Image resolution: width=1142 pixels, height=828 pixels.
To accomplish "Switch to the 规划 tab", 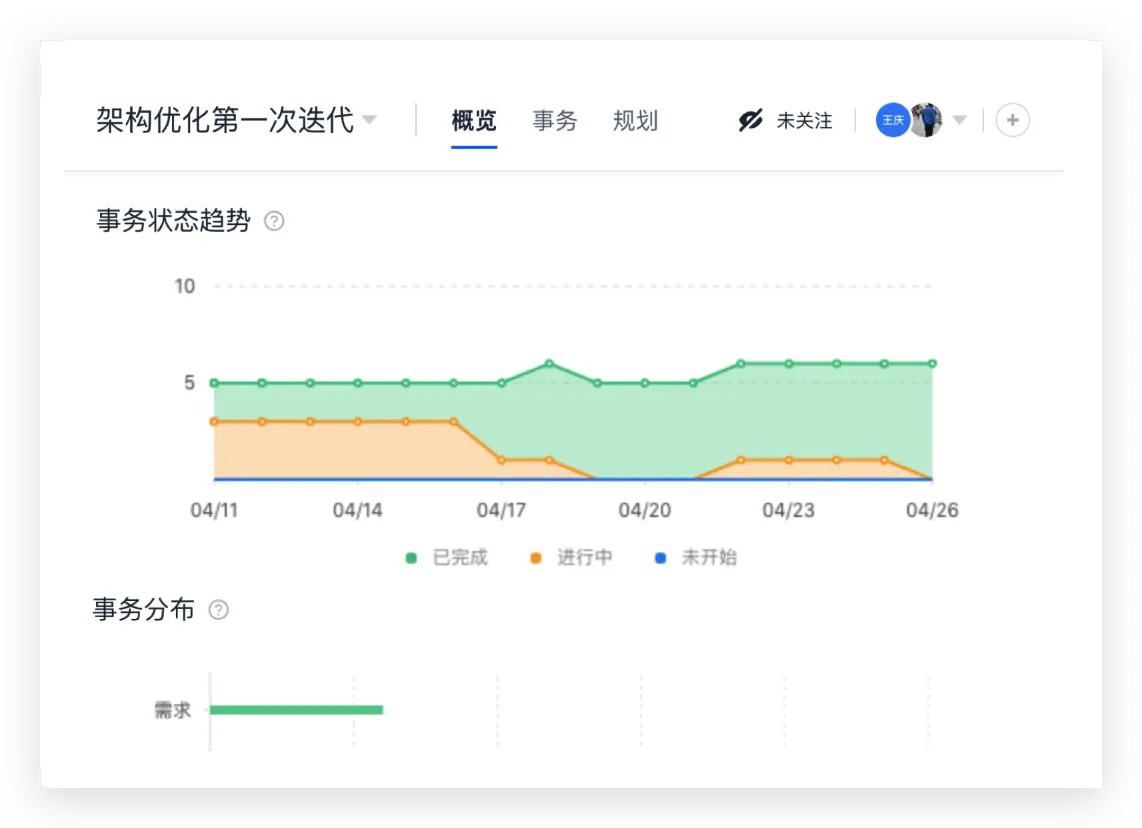I will coord(636,120).
